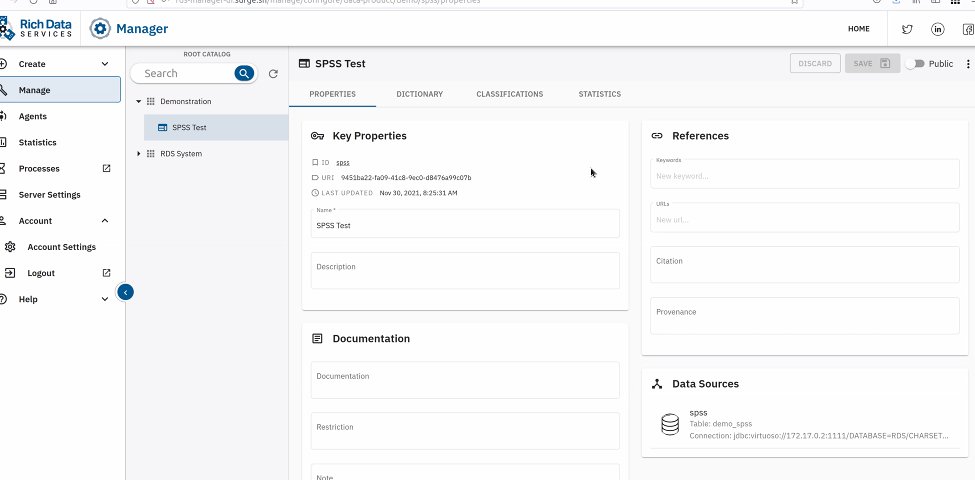Click the Table: demo_spss text
Screen dimensions: 975x480
[x=721, y=424]
